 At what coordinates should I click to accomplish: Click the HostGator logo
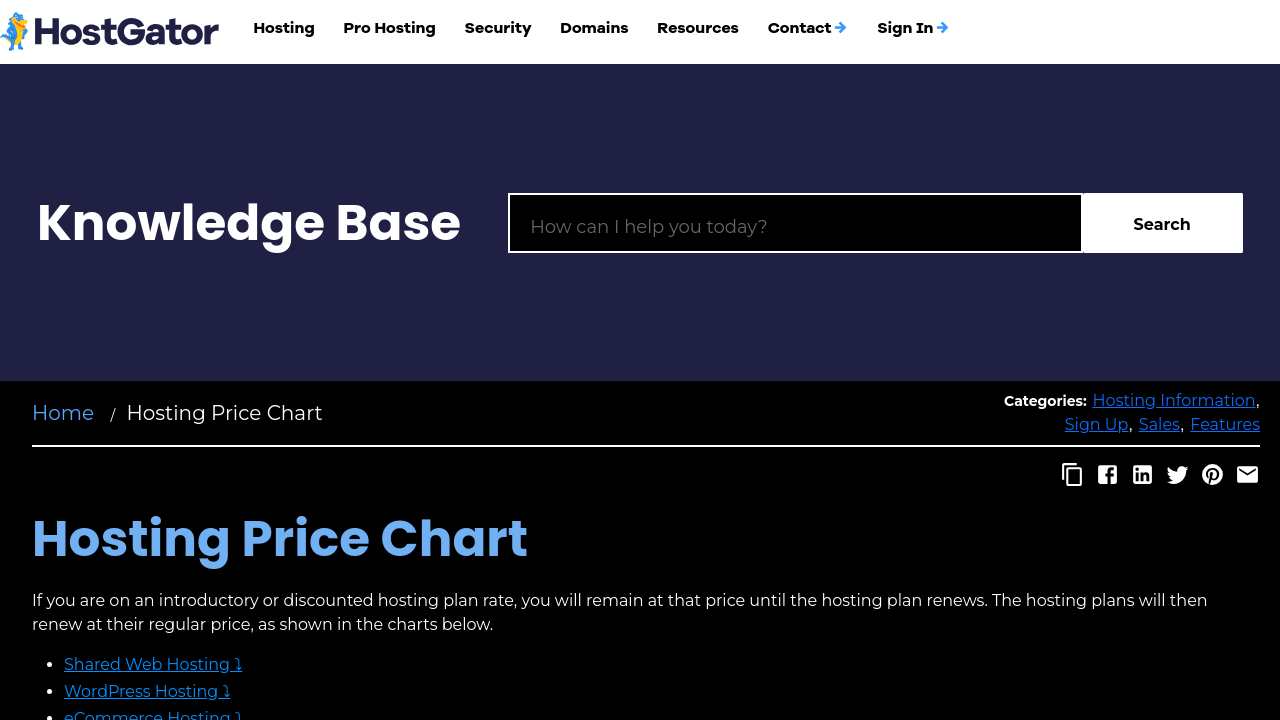(x=110, y=31)
